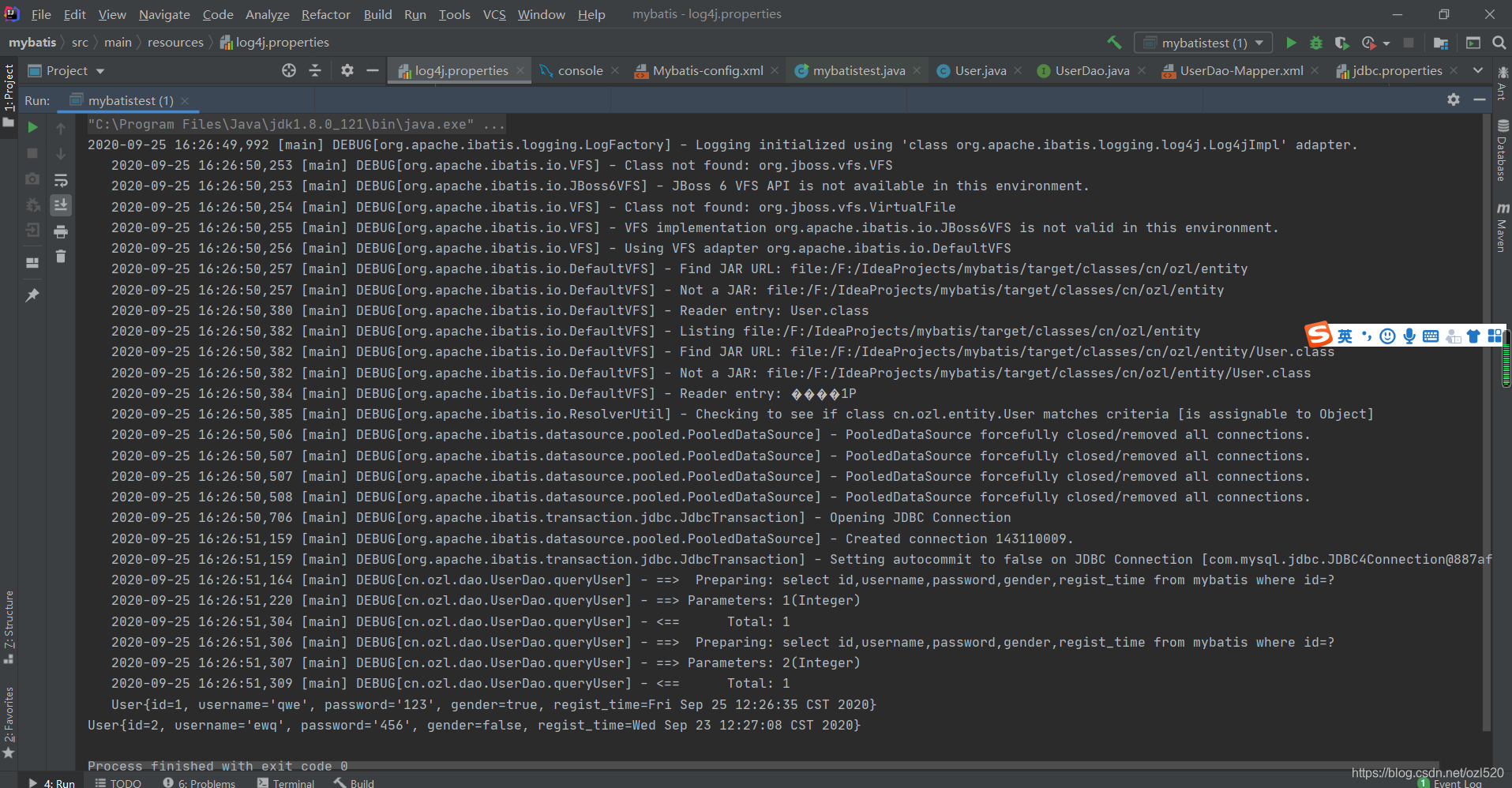
Task: Click the User{id=1, username='qwe'} output line
Action: 493,704
